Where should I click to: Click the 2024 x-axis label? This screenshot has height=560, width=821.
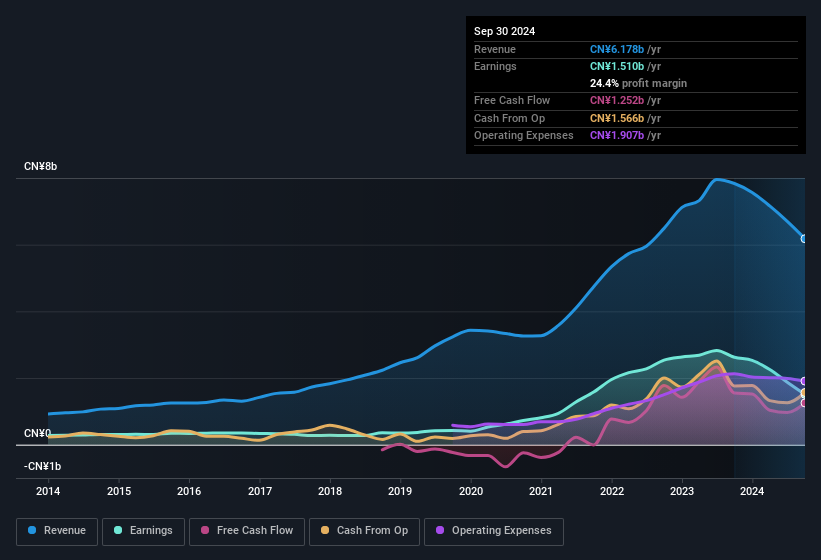pos(752,491)
